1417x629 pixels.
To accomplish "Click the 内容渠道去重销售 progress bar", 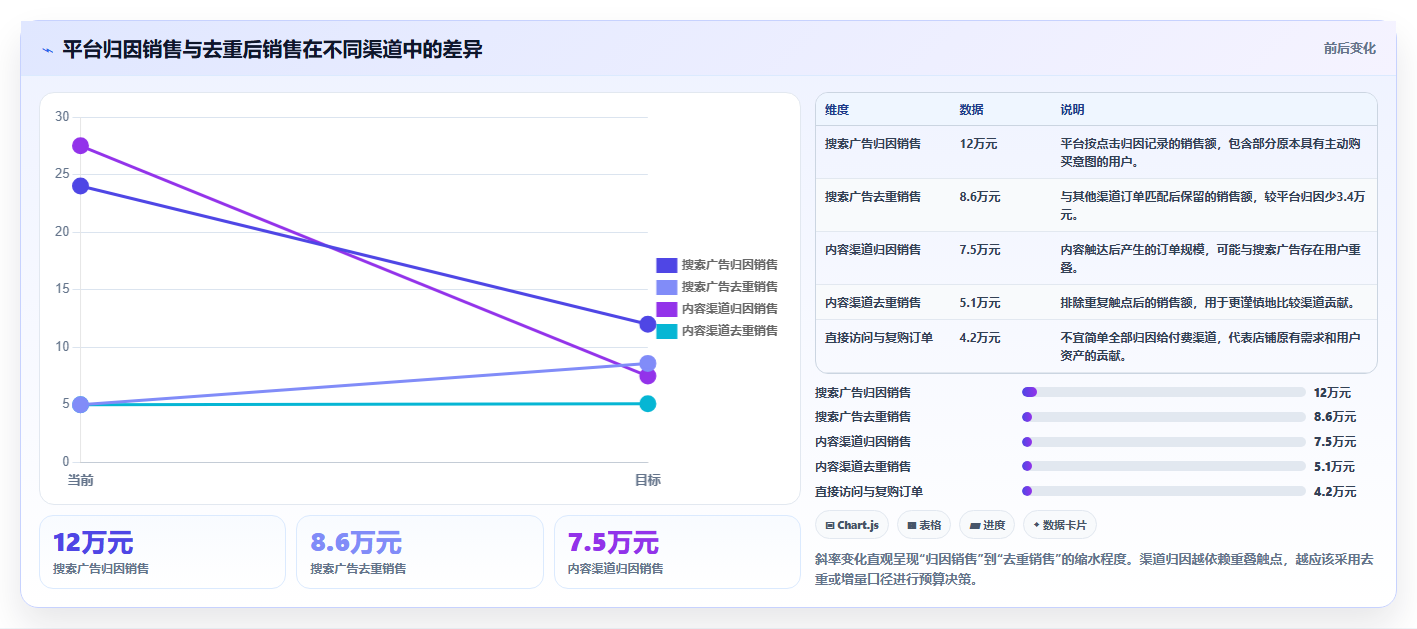I will (x=1164, y=466).
